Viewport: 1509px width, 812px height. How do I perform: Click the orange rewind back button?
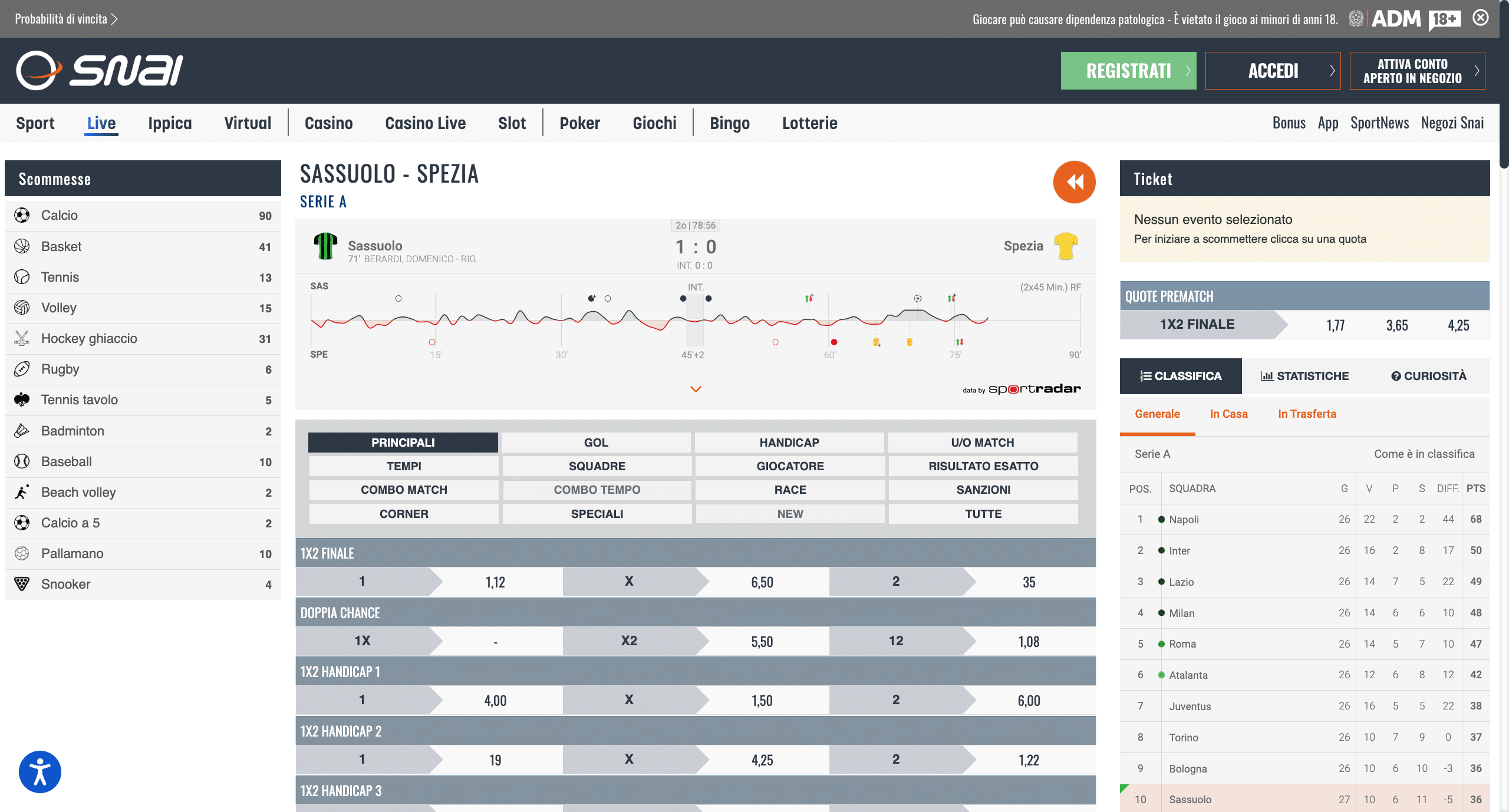pyautogui.click(x=1074, y=182)
